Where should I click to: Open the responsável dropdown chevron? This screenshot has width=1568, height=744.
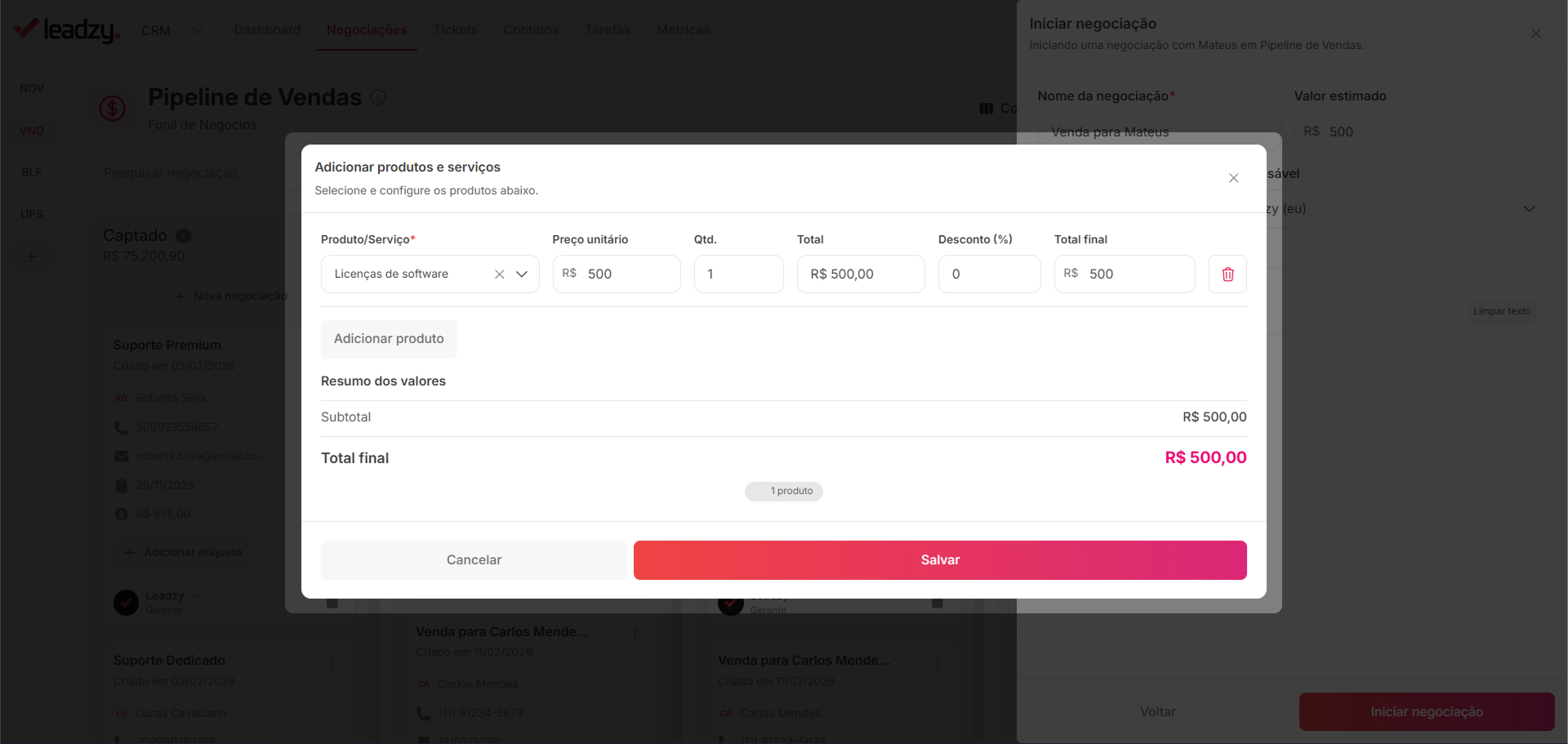(1529, 209)
